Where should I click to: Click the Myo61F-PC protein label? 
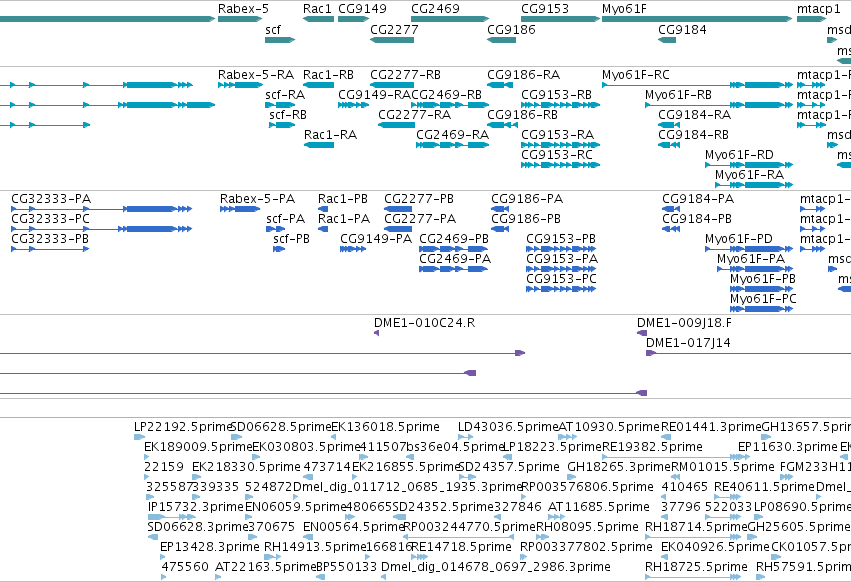click(x=763, y=299)
